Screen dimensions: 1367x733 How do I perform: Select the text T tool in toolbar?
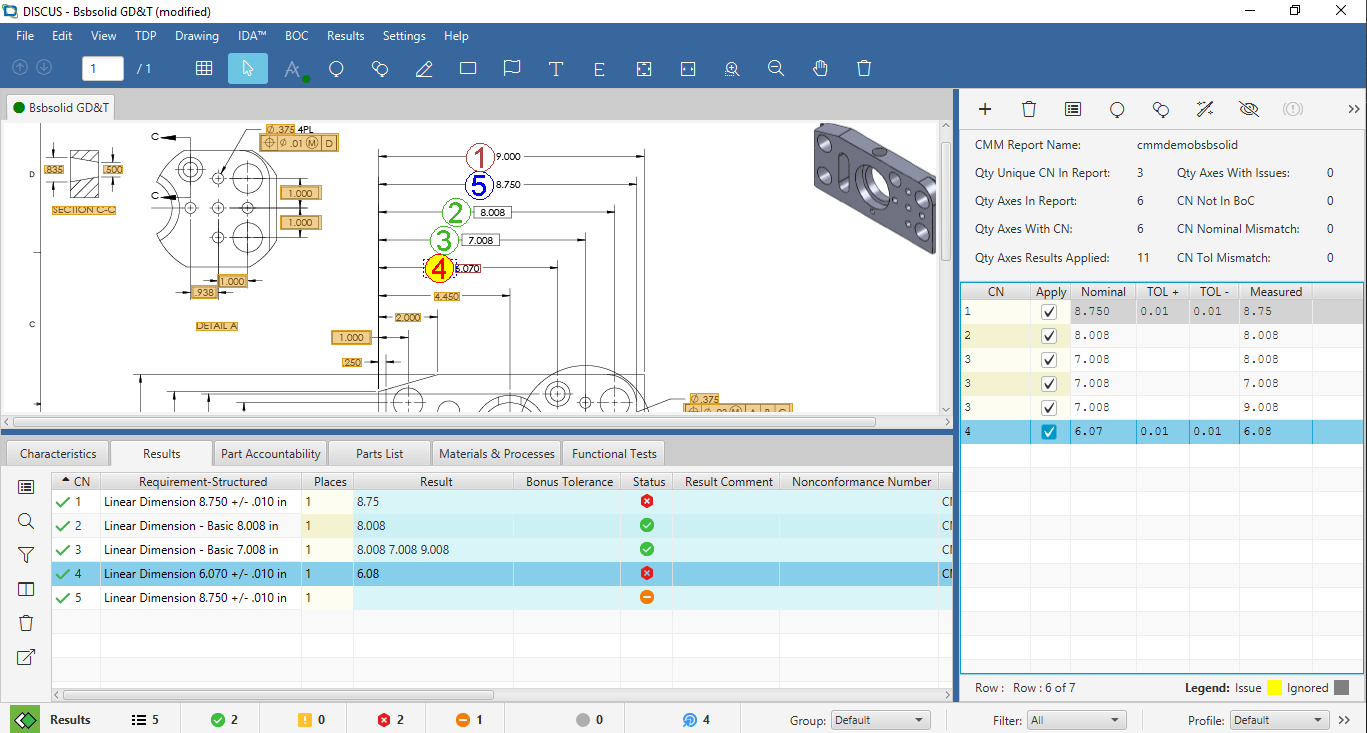pos(556,69)
